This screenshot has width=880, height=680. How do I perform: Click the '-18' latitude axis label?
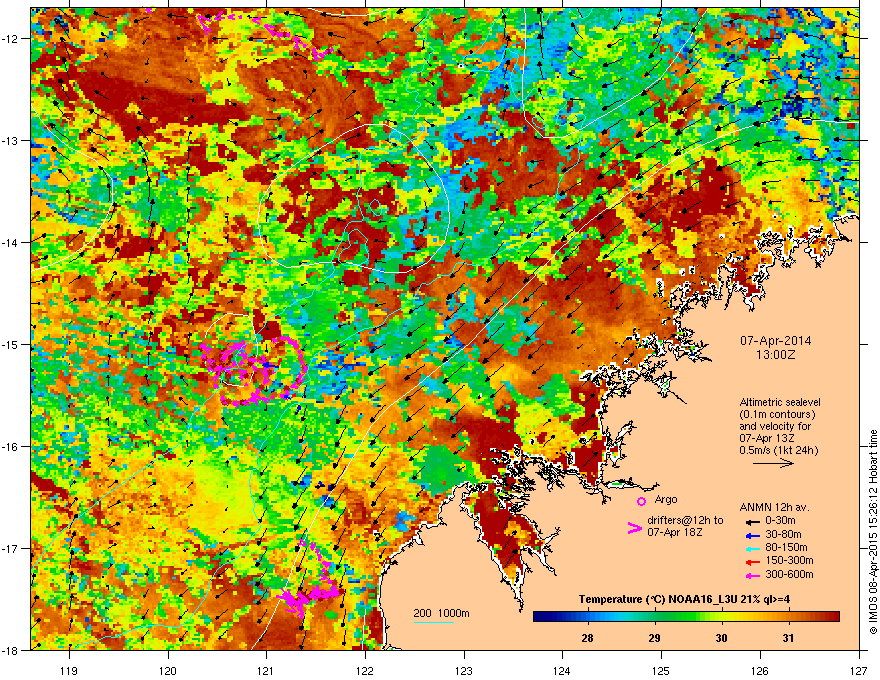pos(10,650)
